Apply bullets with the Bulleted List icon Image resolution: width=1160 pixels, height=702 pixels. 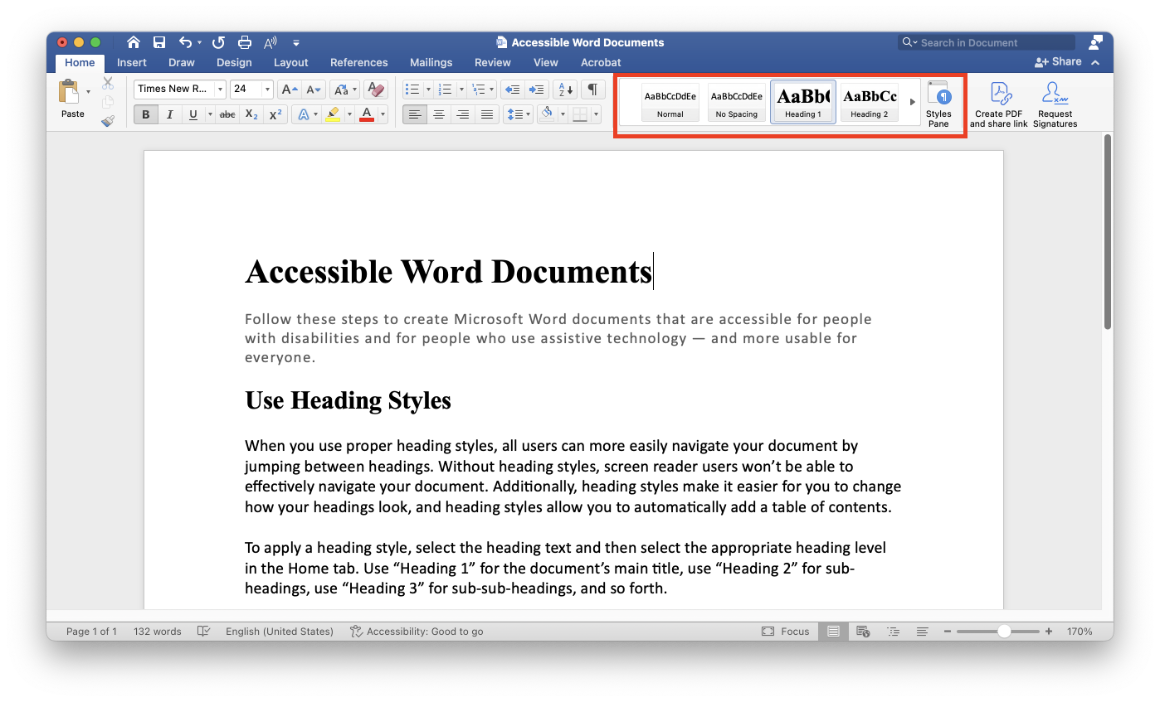point(412,88)
